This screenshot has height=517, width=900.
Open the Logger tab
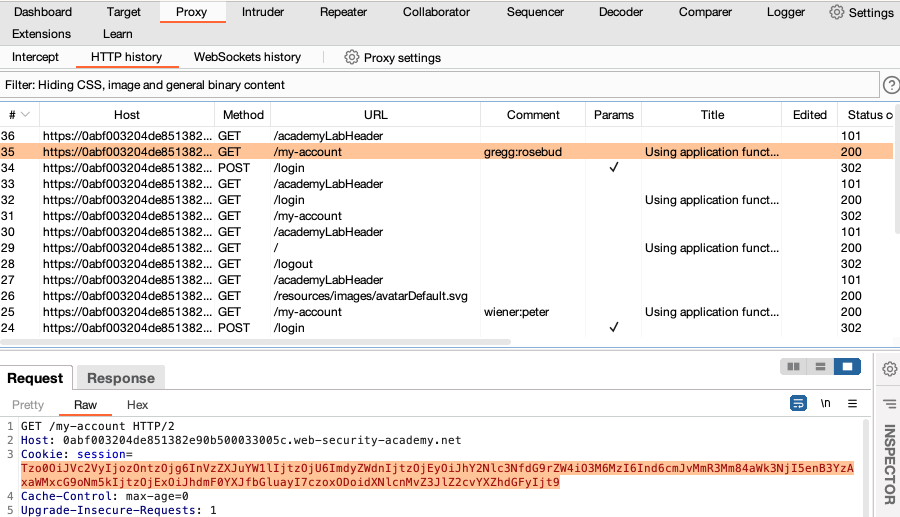pyautogui.click(x=786, y=12)
